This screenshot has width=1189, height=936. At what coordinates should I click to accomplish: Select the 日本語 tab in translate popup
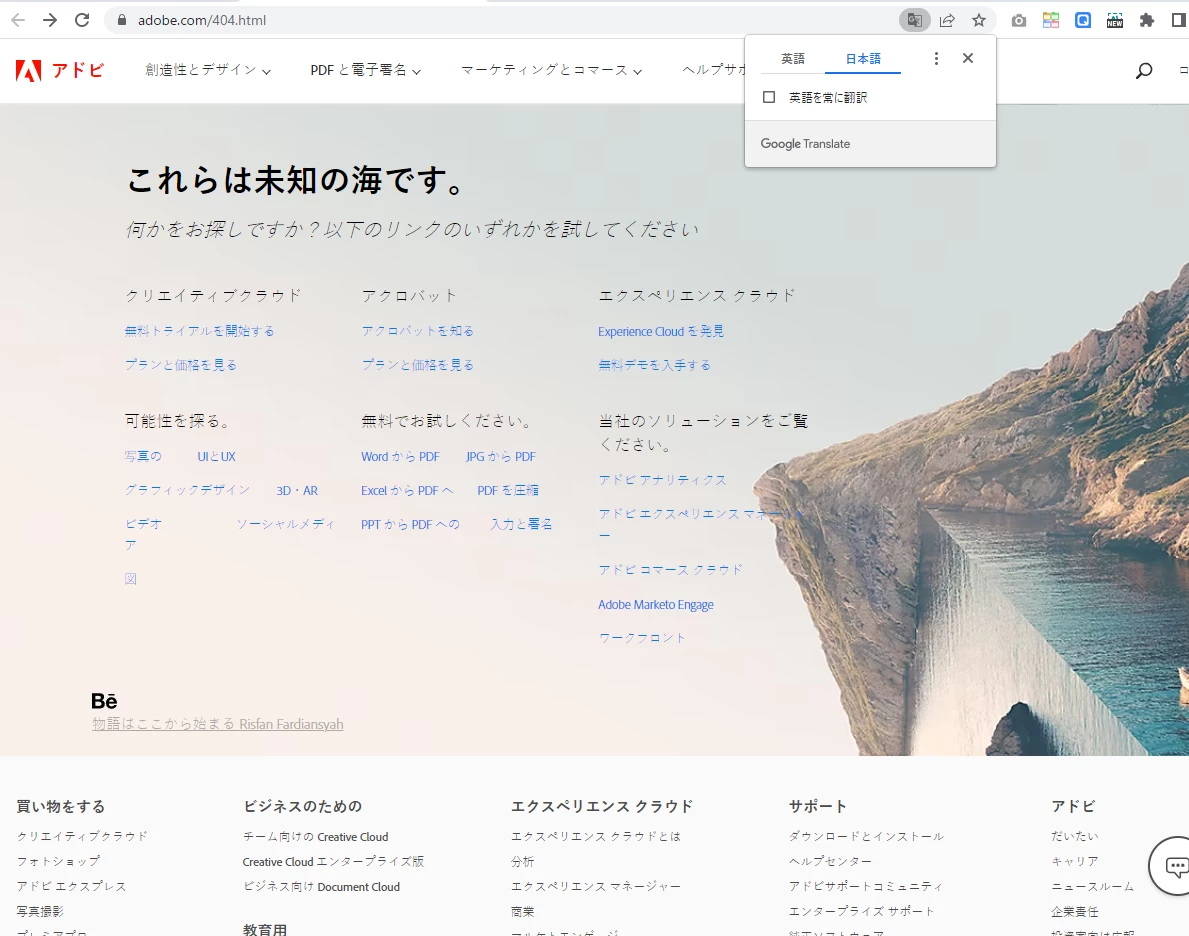click(x=863, y=58)
